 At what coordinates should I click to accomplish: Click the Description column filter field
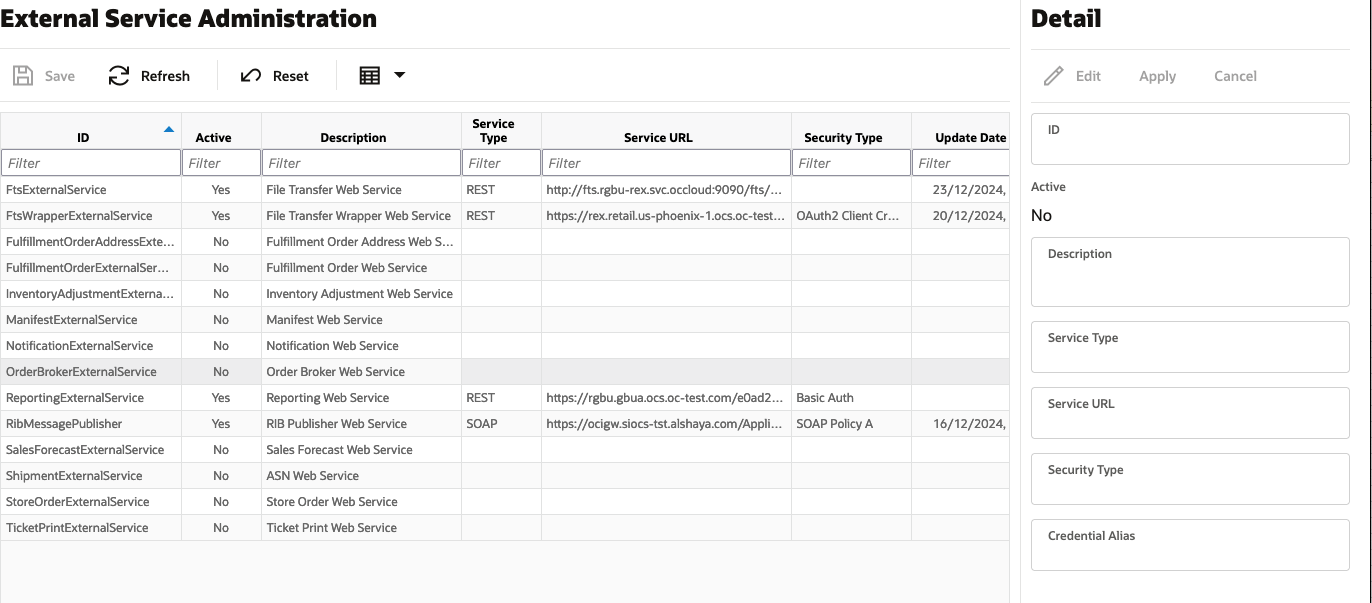[x=361, y=163]
